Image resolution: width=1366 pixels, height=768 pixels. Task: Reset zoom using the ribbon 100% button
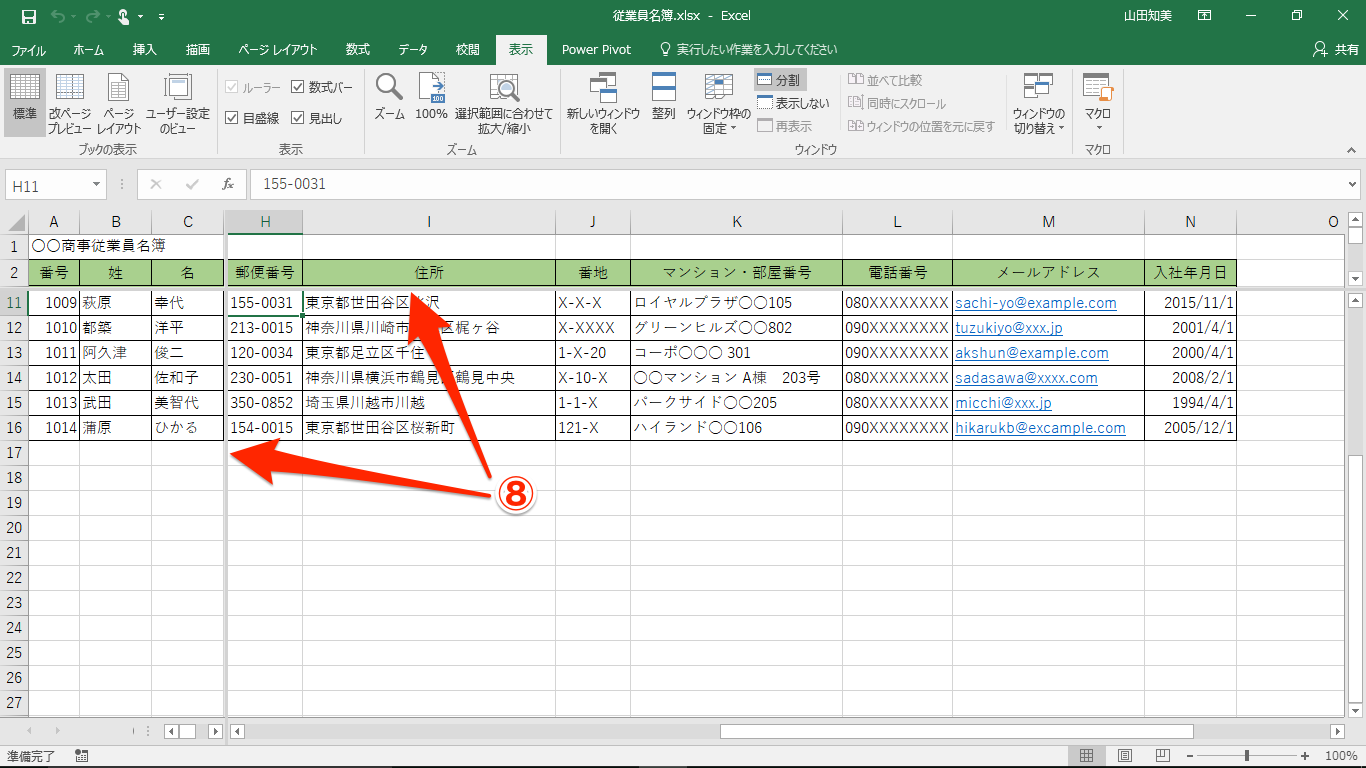[431, 97]
